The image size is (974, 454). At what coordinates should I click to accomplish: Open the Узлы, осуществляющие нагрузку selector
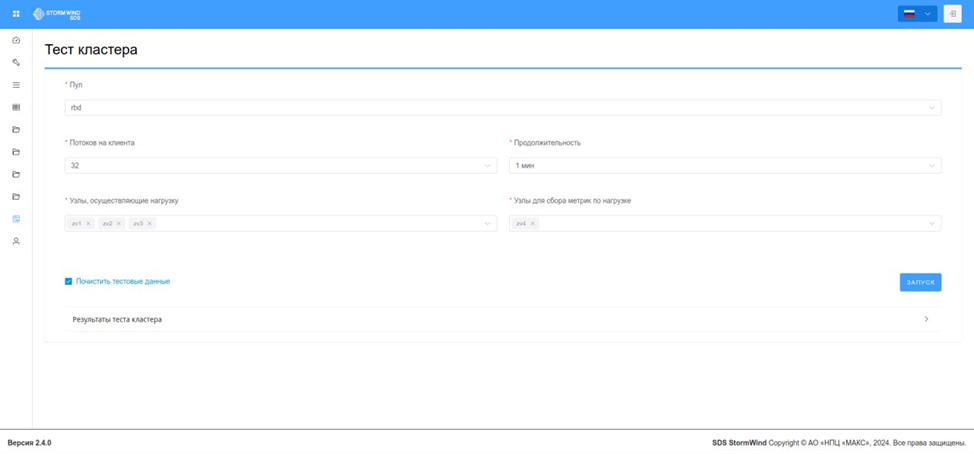[281, 224]
